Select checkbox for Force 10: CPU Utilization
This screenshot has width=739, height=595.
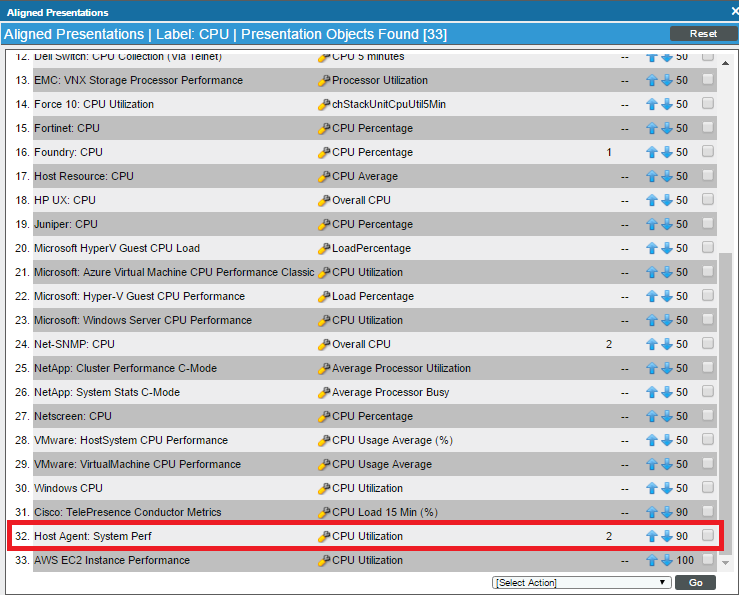point(707,103)
